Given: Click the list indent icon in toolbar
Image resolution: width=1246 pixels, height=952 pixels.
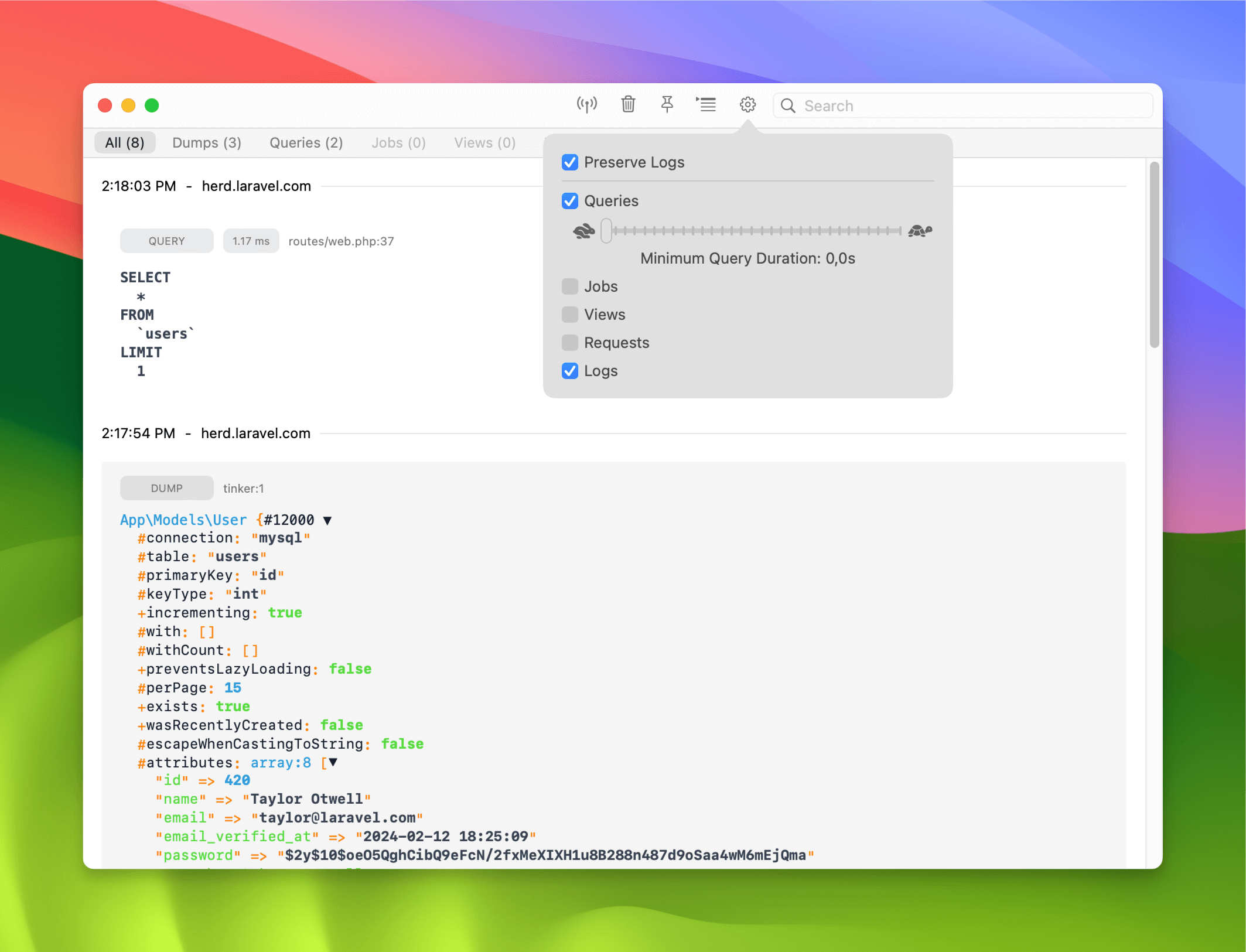Looking at the screenshot, I should point(706,105).
